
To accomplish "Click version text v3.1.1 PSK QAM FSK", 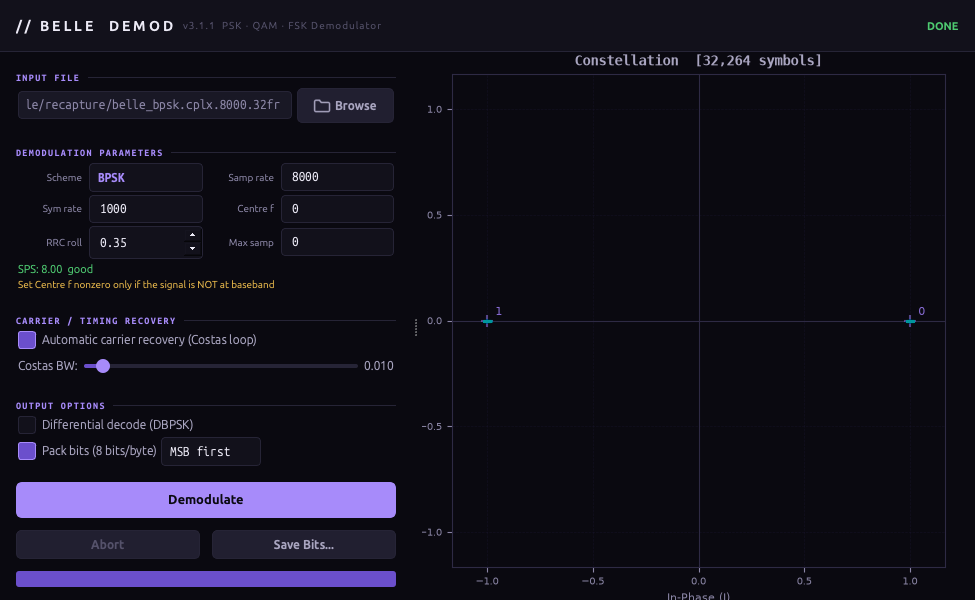I will (x=282, y=25).
